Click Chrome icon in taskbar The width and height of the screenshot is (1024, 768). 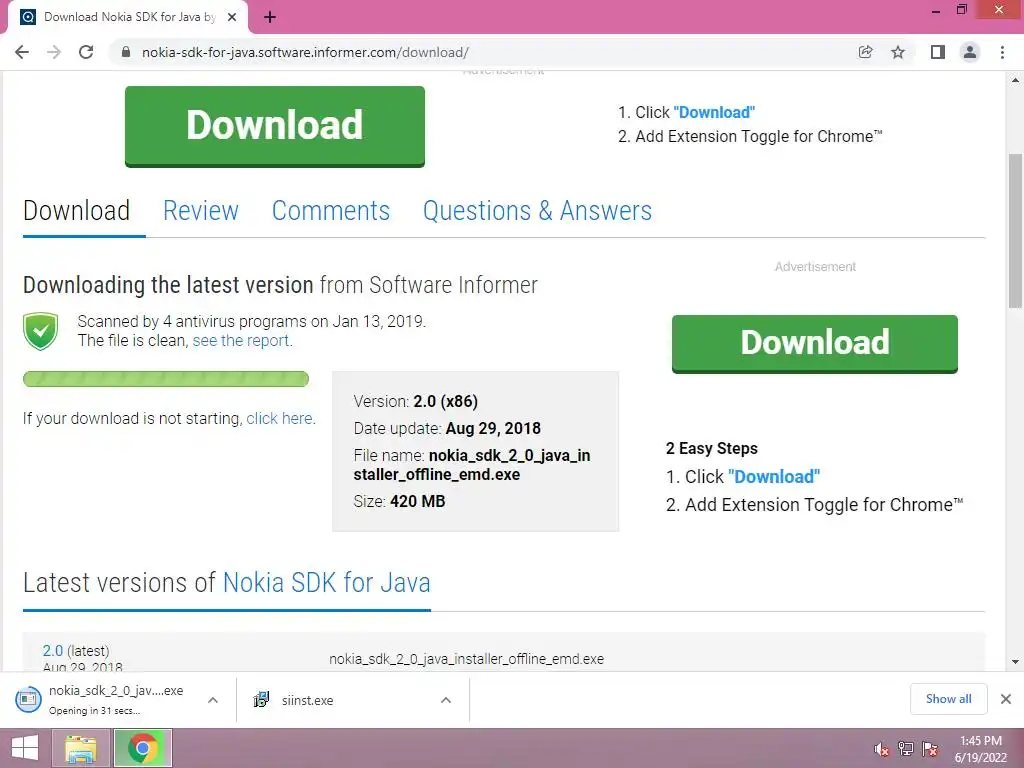pyautogui.click(x=143, y=748)
